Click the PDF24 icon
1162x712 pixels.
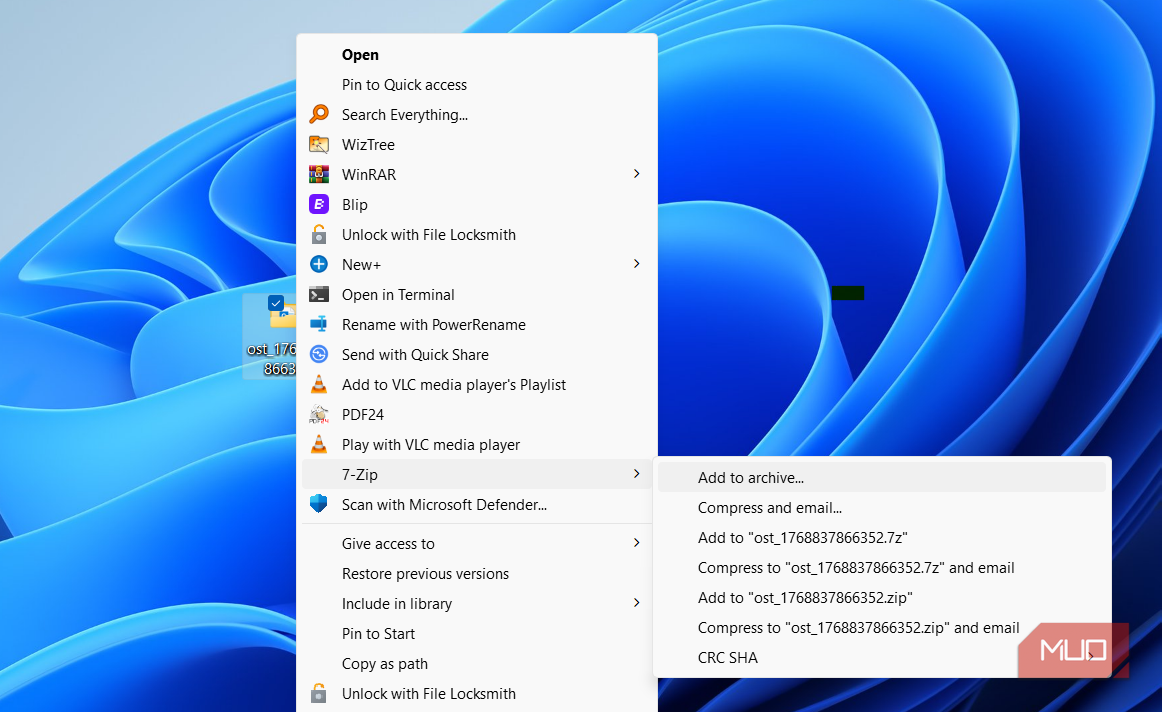click(x=319, y=414)
